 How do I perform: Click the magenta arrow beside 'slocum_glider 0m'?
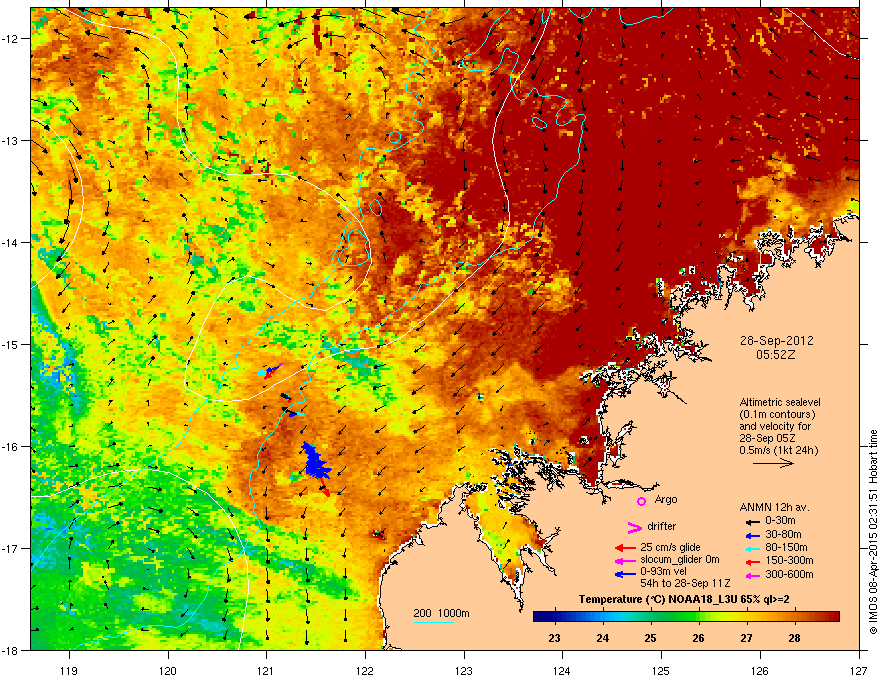(x=625, y=561)
